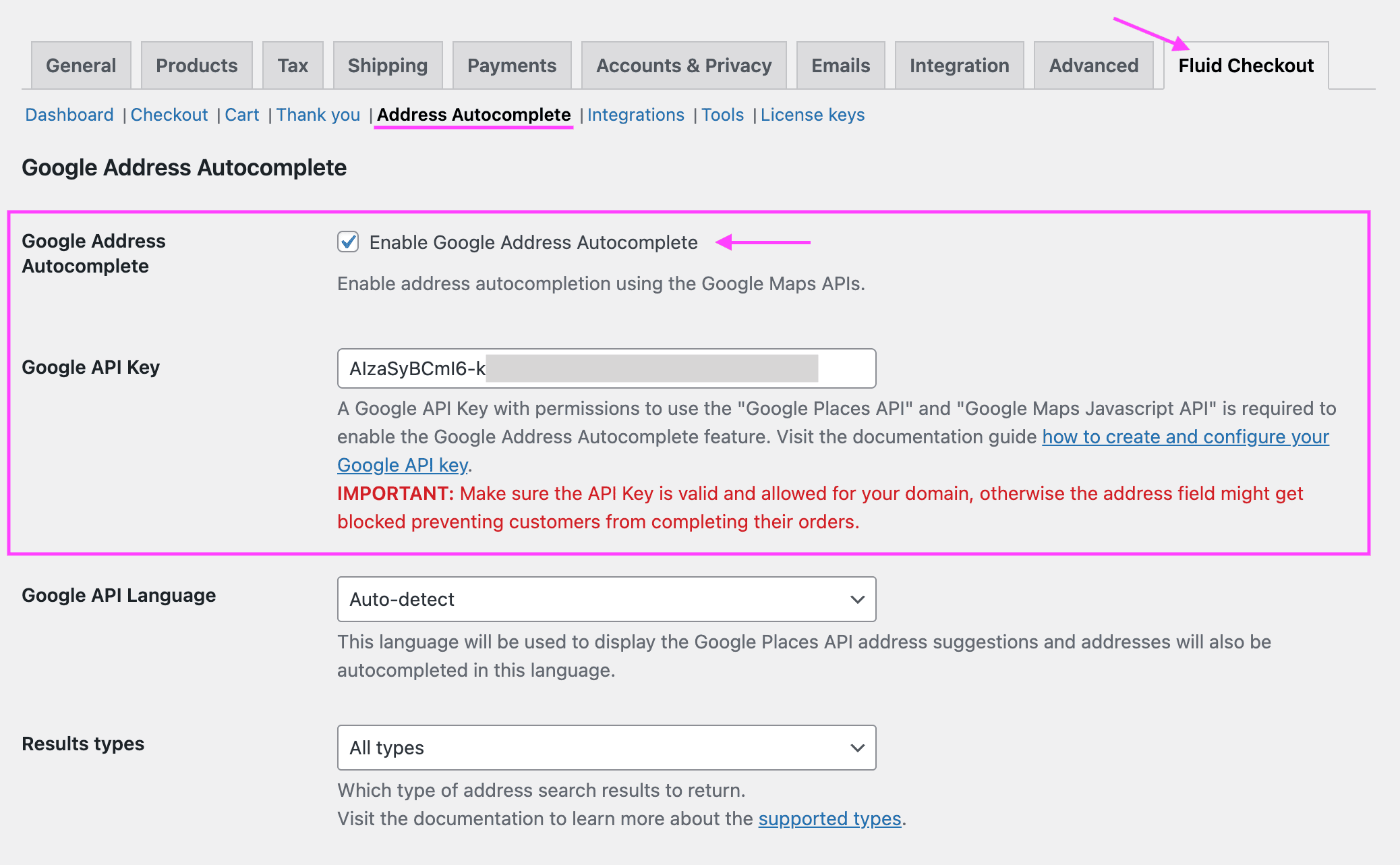1400x865 pixels.
Task: Switch to the Emails tab
Action: tap(841, 65)
